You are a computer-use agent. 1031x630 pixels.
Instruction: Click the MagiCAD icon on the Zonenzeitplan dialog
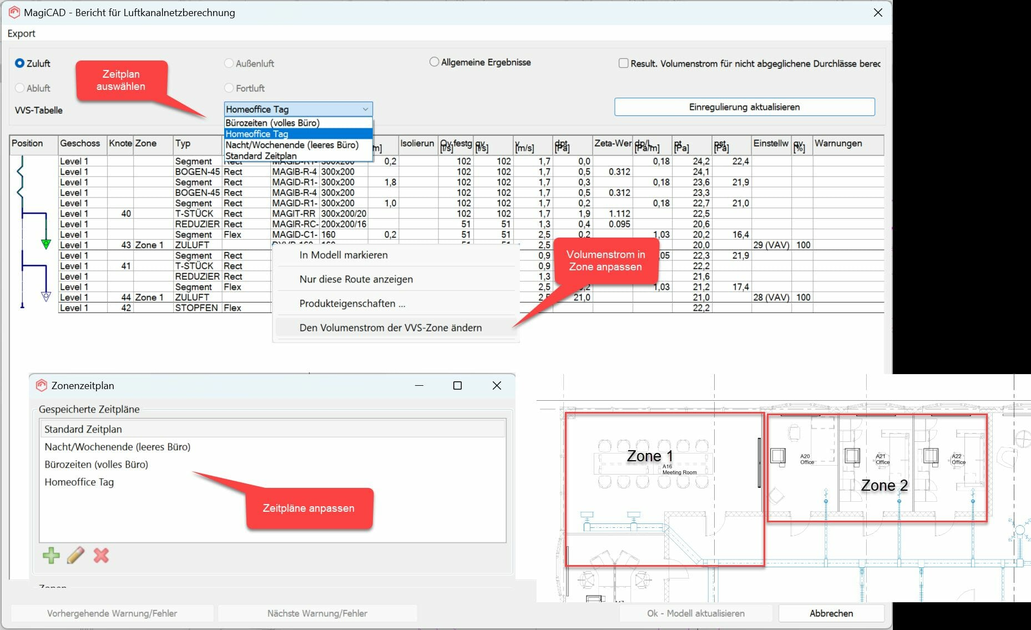point(39,385)
